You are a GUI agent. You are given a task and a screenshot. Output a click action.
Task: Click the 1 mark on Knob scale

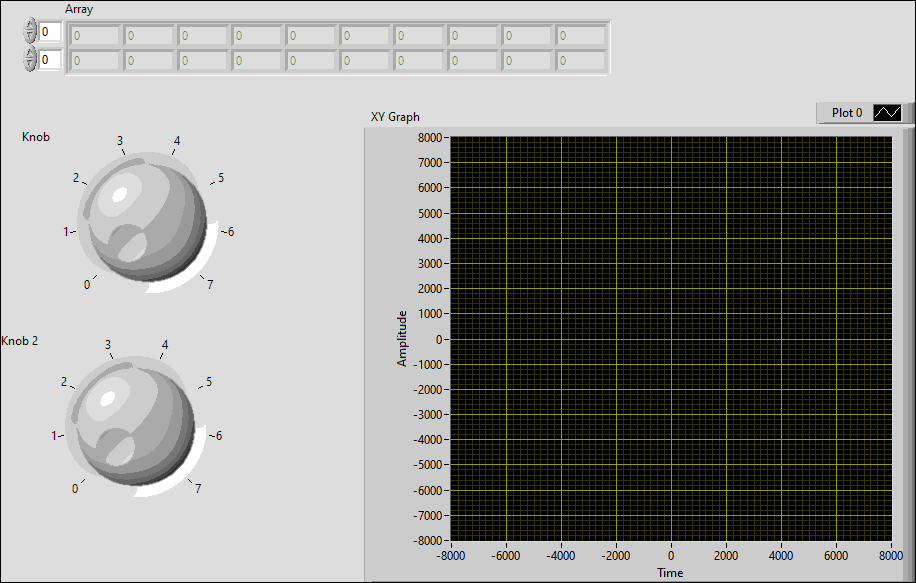coord(66,232)
